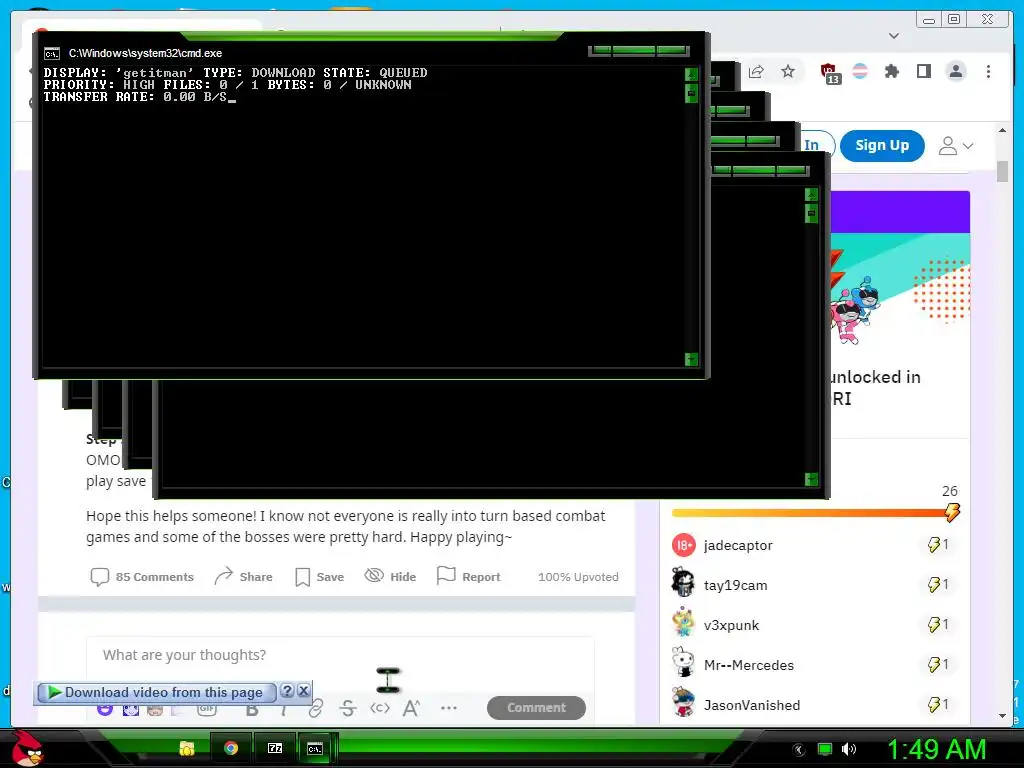
Task: Submit with the Comment button
Action: coord(536,707)
